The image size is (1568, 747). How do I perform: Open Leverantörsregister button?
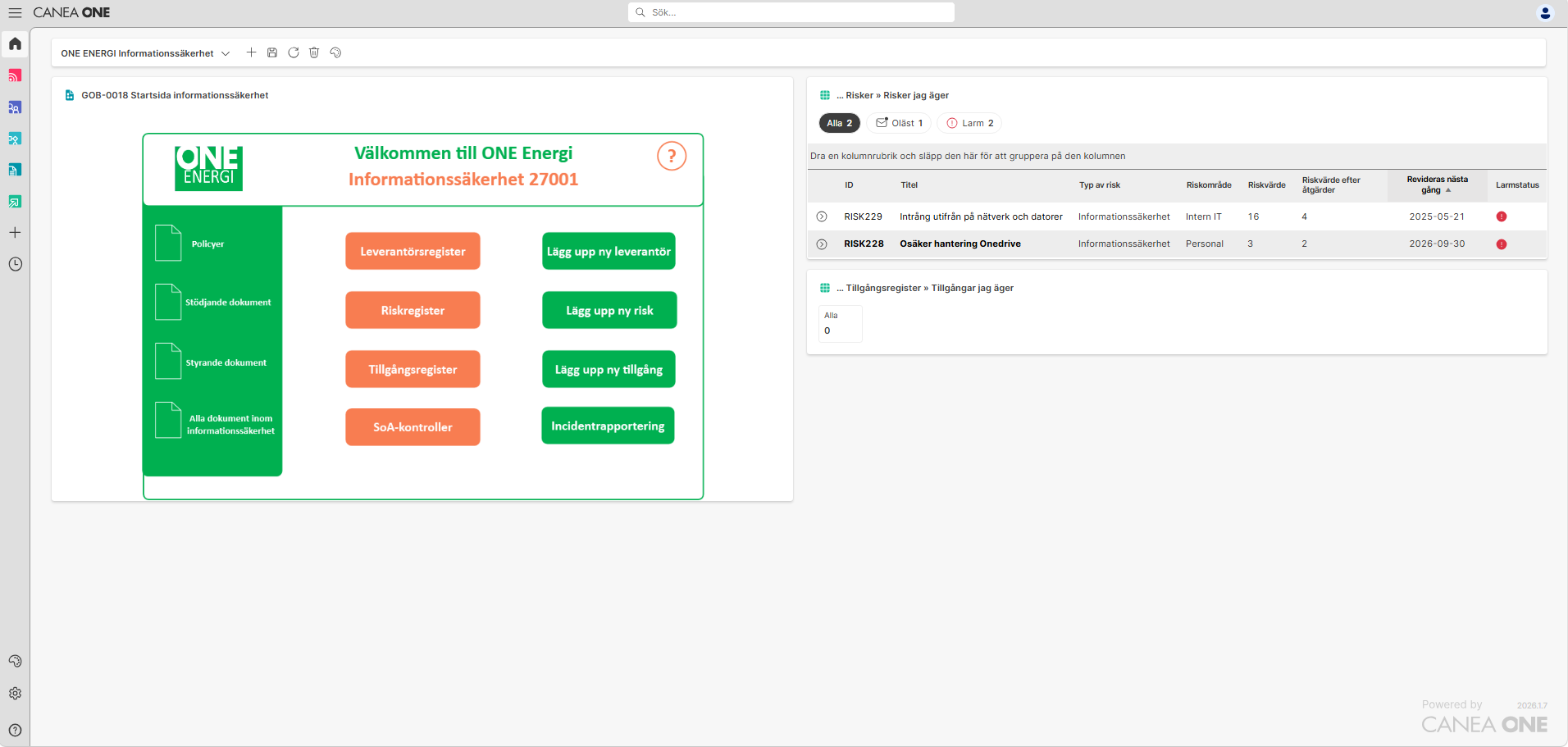(413, 251)
